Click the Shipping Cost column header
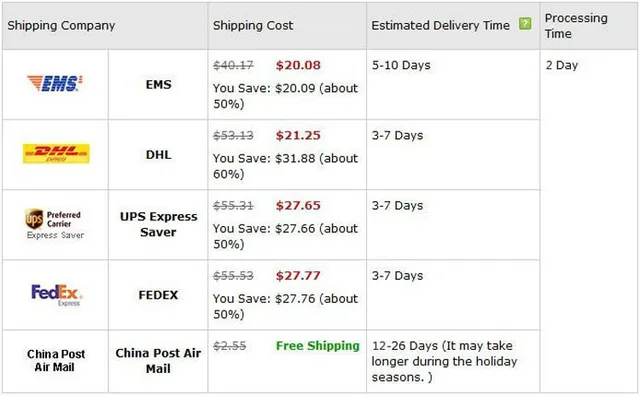The height and width of the screenshot is (396, 640). click(253, 25)
